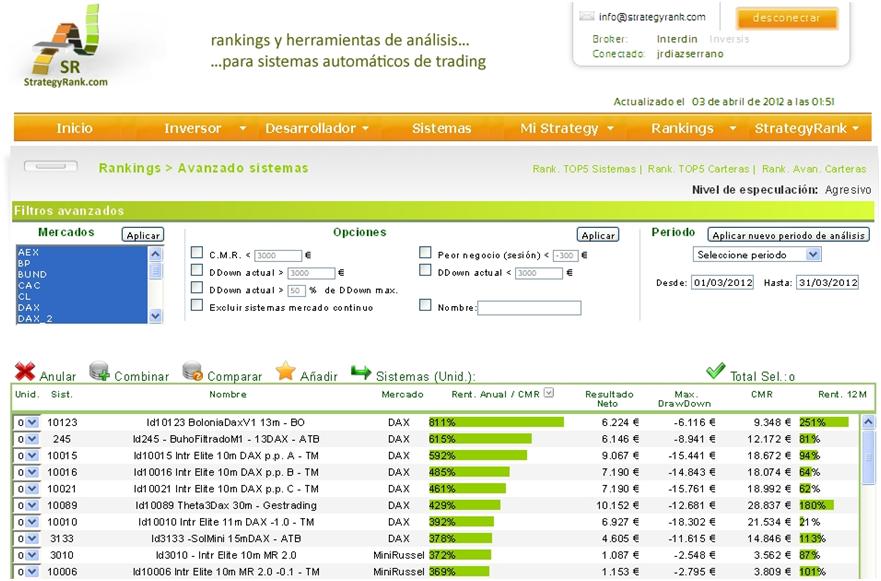881x581 pixels.
Task: Click the Comparar database icon
Action: tap(193, 371)
